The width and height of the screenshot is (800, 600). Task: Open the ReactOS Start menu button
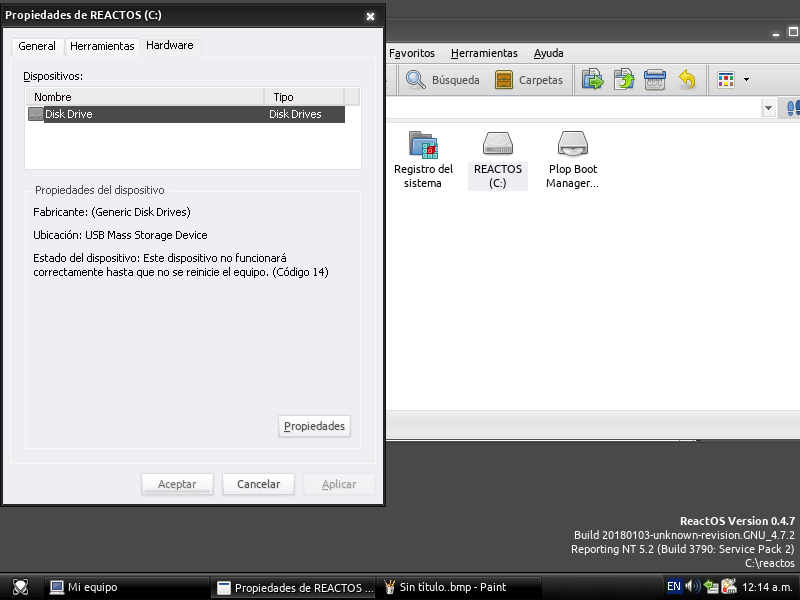[20, 587]
